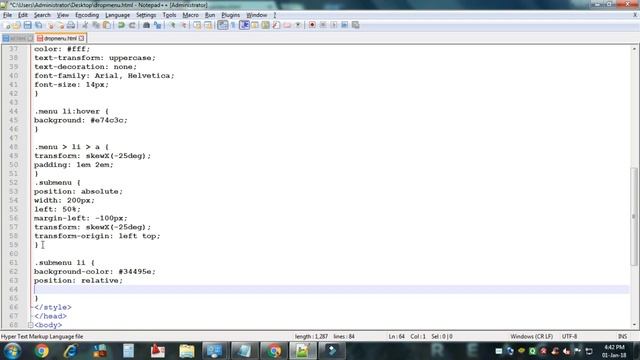Open the Encoding menu
This screenshot has width=640, height=360.
(x=87, y=15)
